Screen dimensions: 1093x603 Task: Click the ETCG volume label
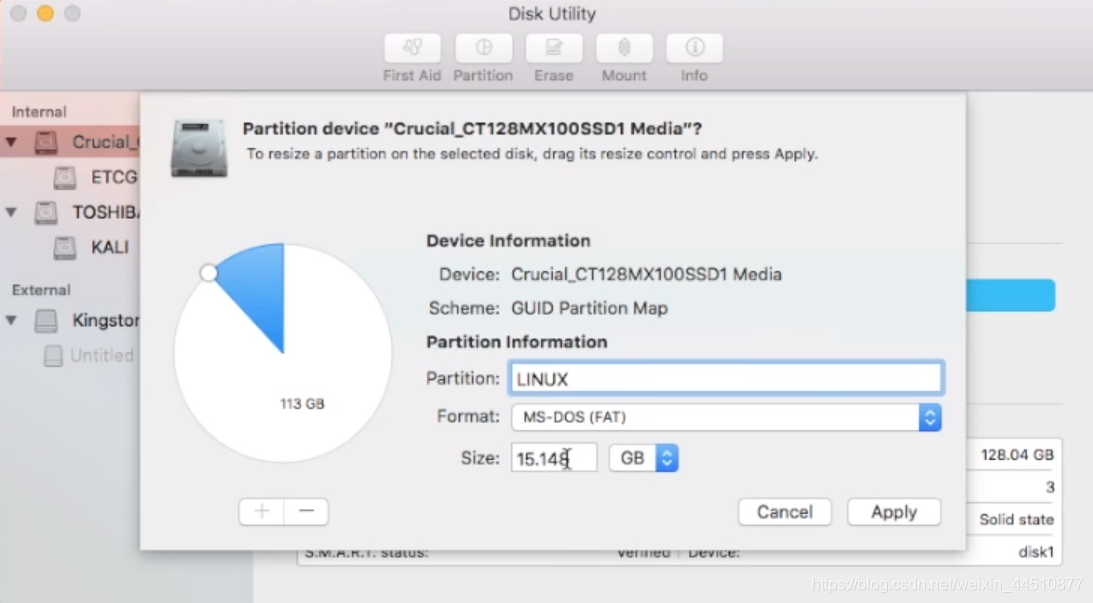point(114,177)
